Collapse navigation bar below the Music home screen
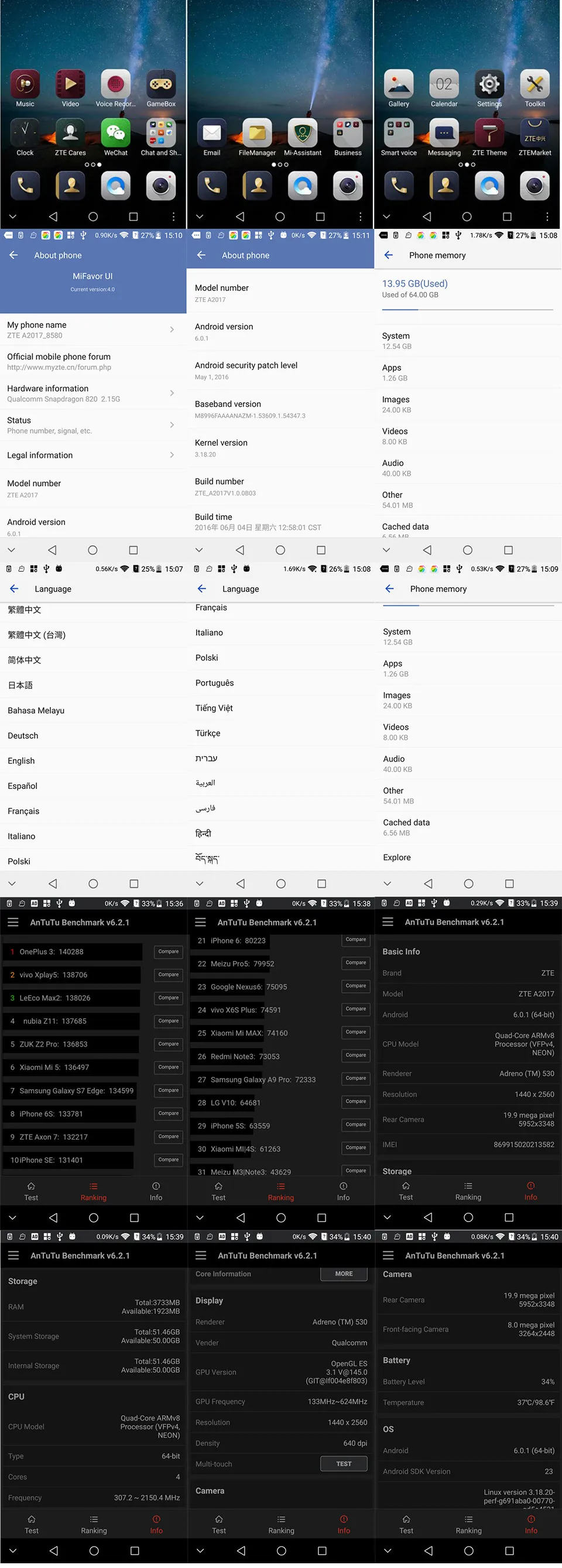This screenshot has height=1568, width=562. (x=12, y=217)
